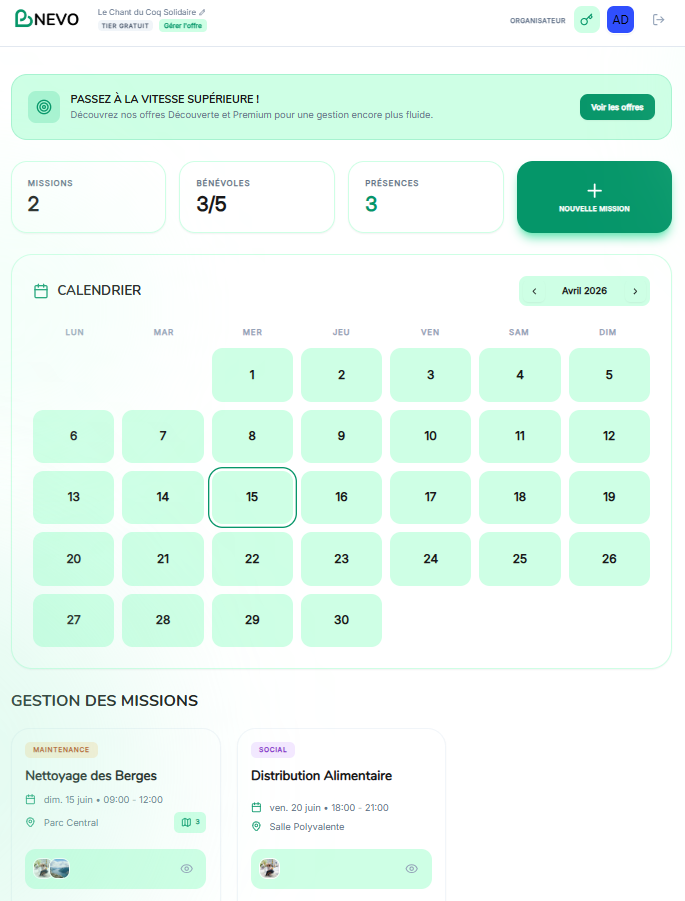The width and height of the screenshot is (685, 901).
Task: Click the pencil icon beside the organization name
Action: tap(202, 12)
